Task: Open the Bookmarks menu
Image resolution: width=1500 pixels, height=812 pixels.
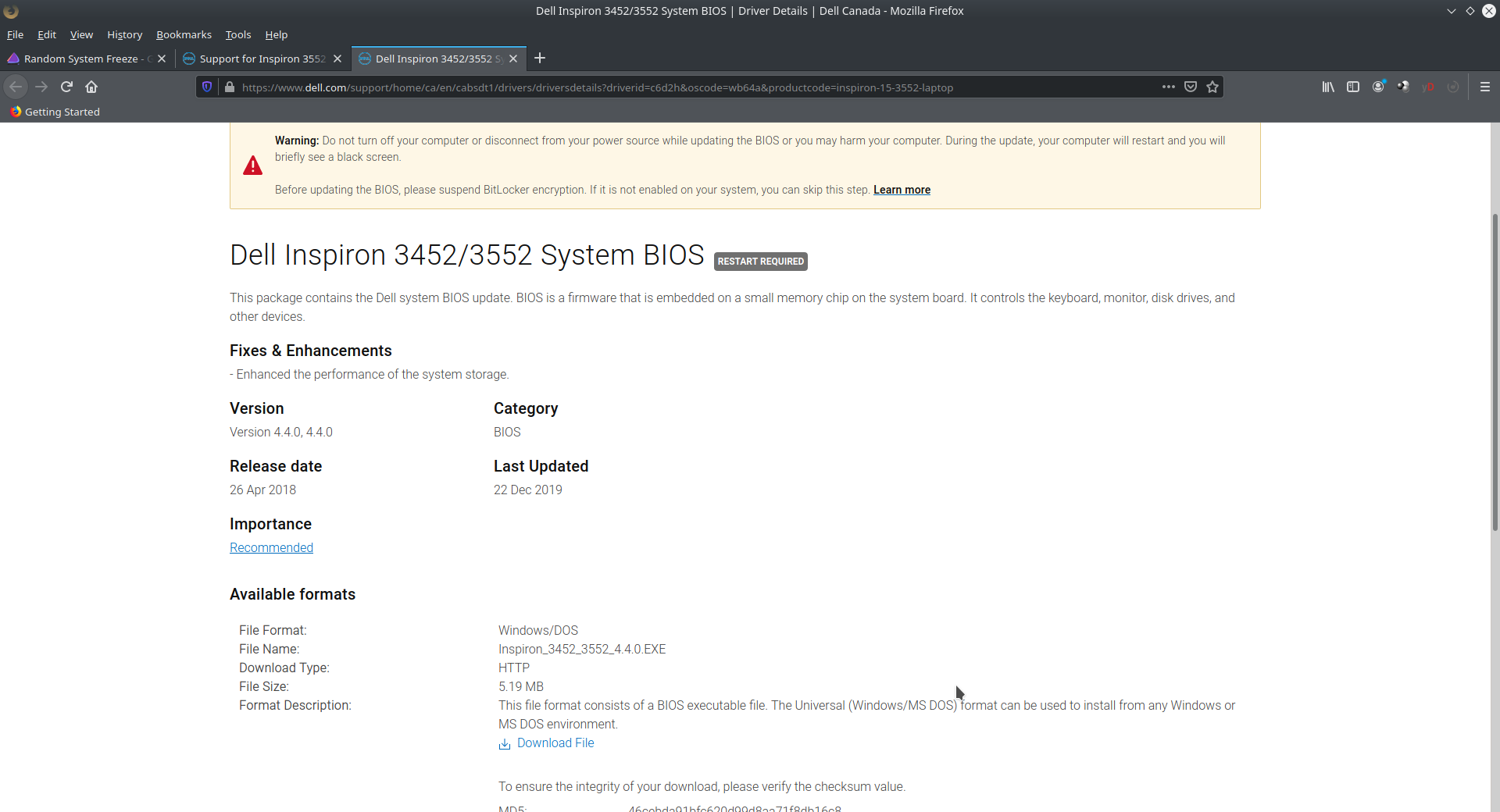Action: 184,34
